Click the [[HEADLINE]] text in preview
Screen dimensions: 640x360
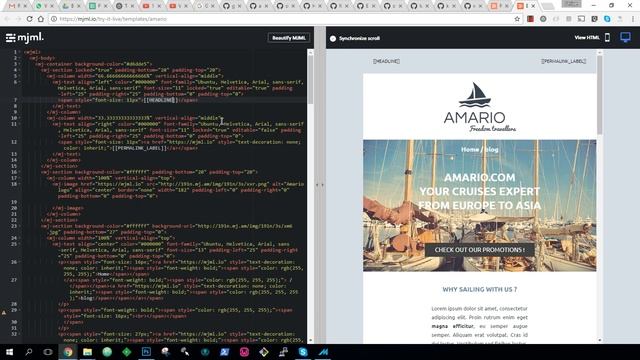coord(386,61)
